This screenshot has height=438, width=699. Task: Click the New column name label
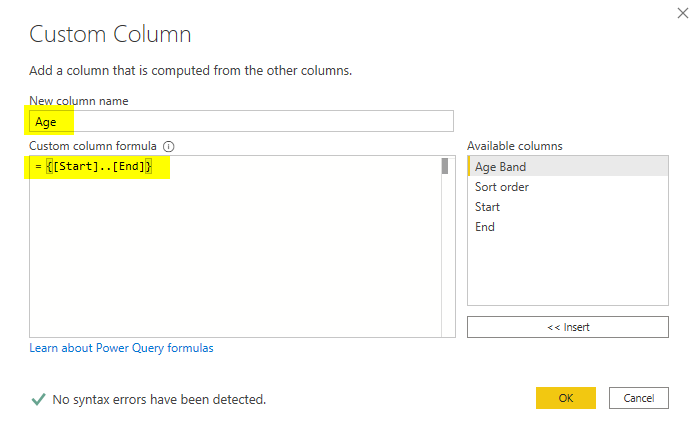coord(79,100)
